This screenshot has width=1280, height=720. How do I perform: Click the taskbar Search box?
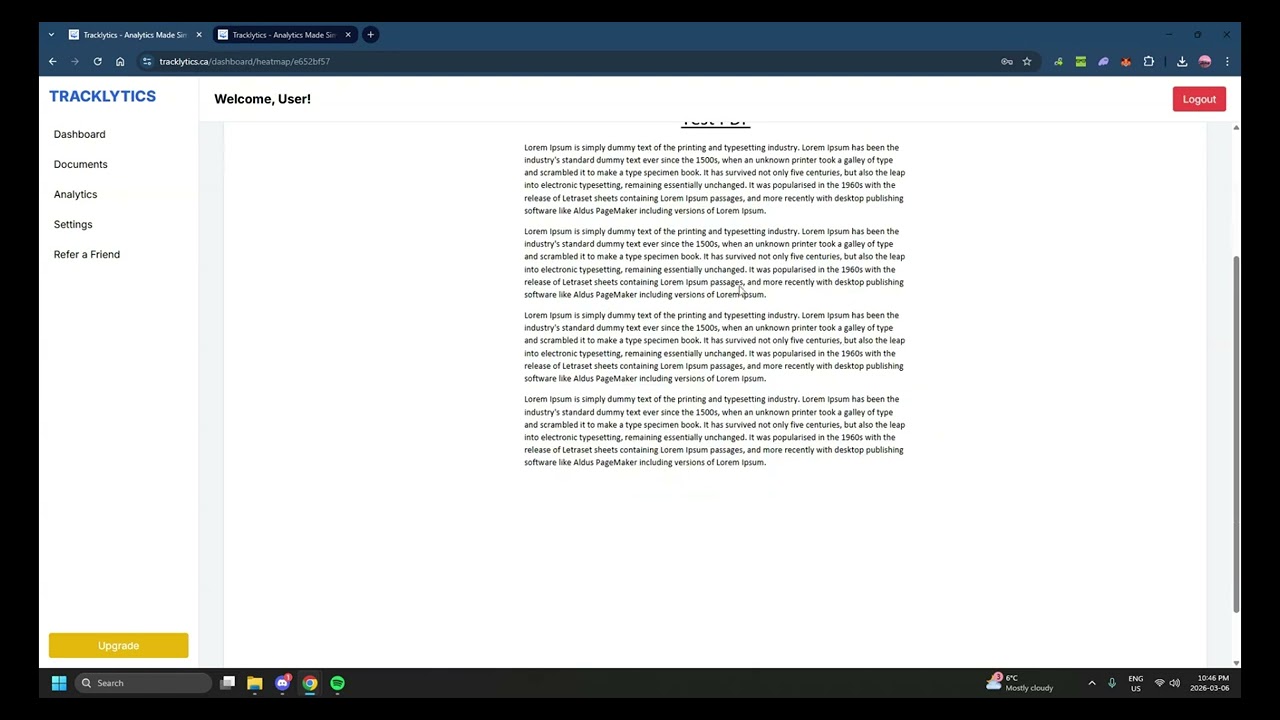(143, 683)
